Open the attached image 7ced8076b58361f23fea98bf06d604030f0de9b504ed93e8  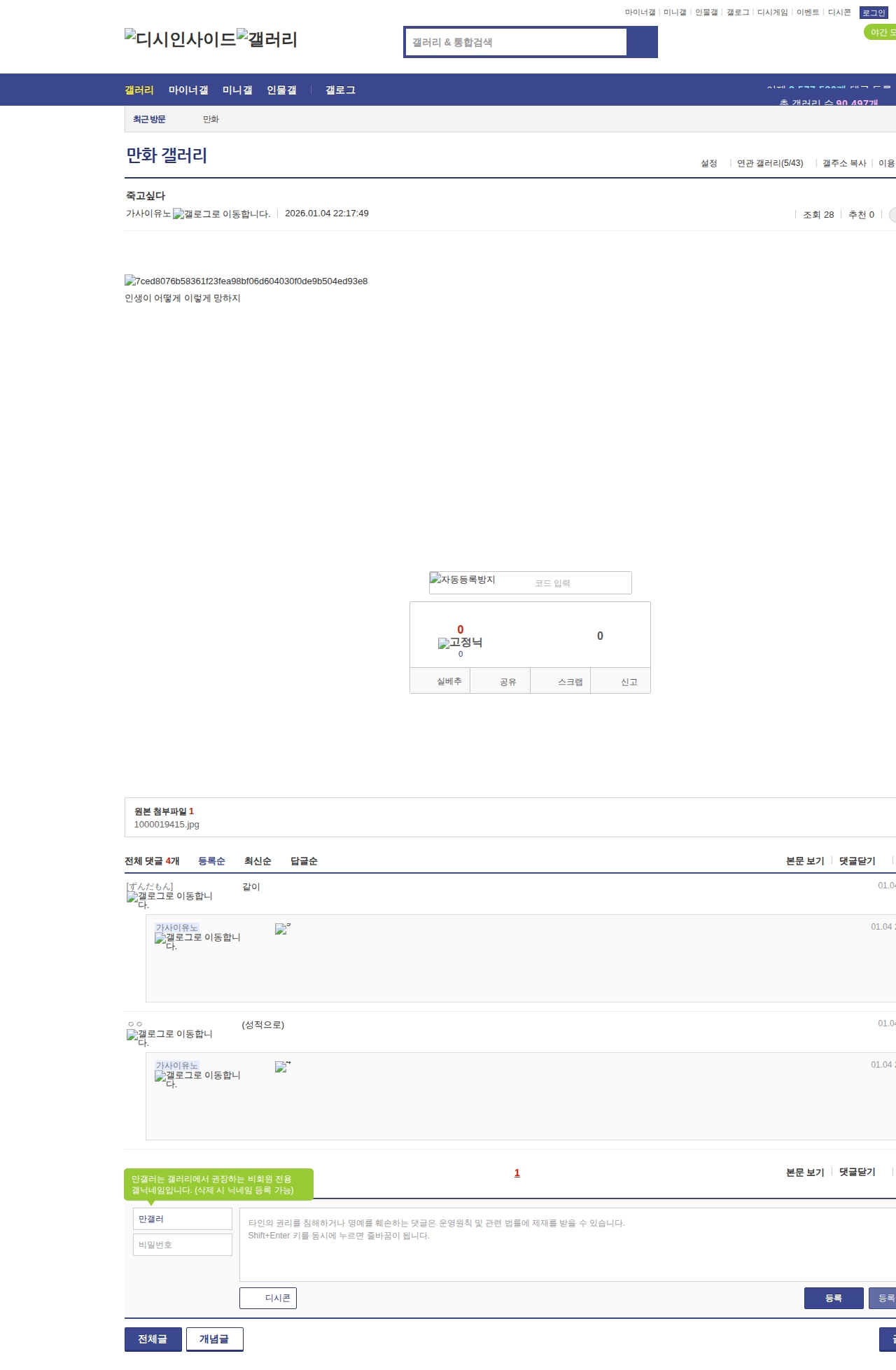[246, 281]
